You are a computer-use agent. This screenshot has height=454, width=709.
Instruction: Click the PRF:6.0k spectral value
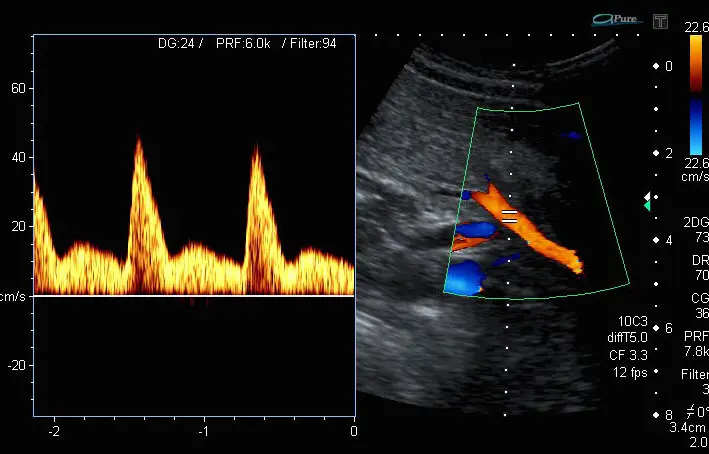243,43
